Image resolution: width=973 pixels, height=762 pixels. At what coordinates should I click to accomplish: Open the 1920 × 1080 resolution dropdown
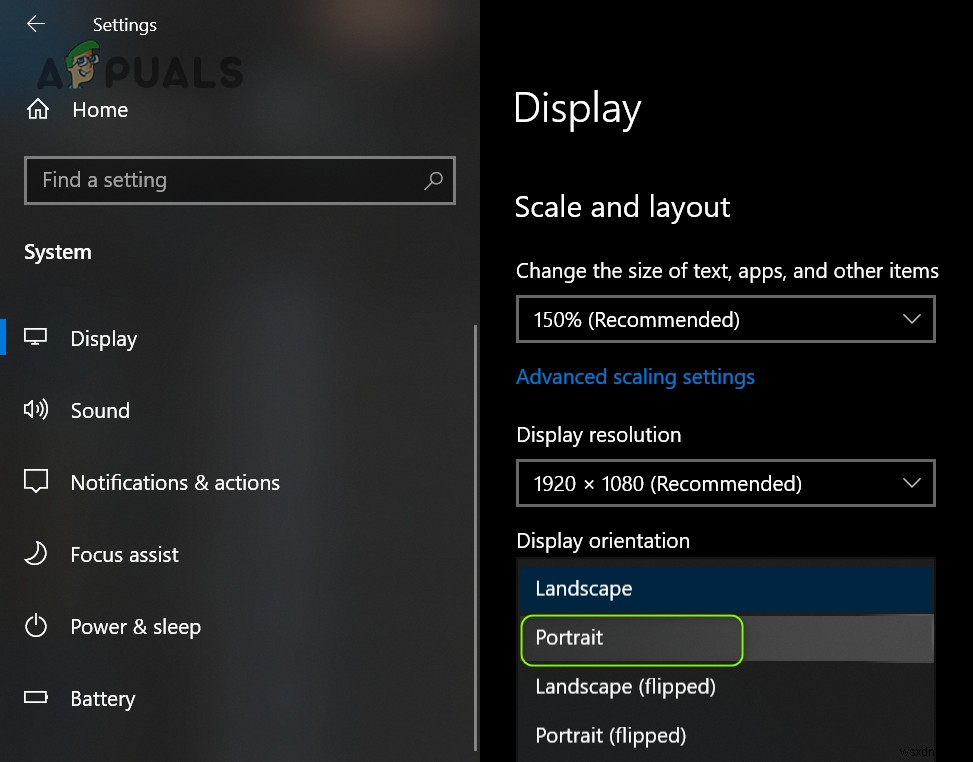tap(725, 483)
